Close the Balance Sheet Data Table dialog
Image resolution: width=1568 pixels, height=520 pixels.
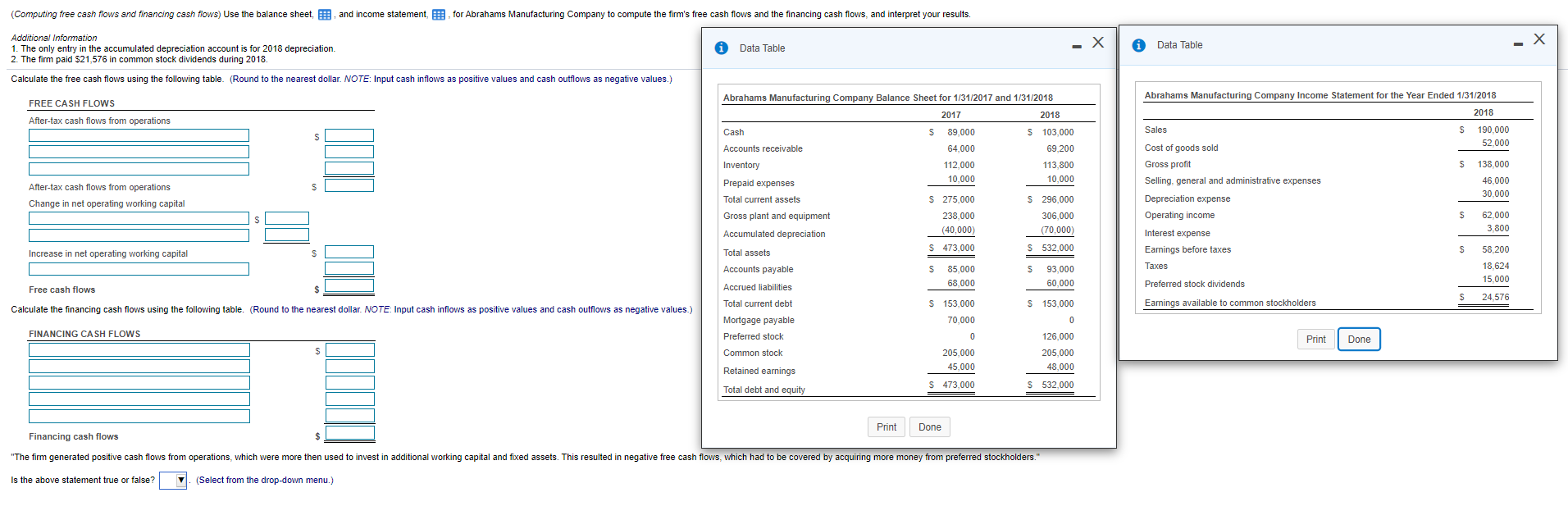coord(1098,43)
